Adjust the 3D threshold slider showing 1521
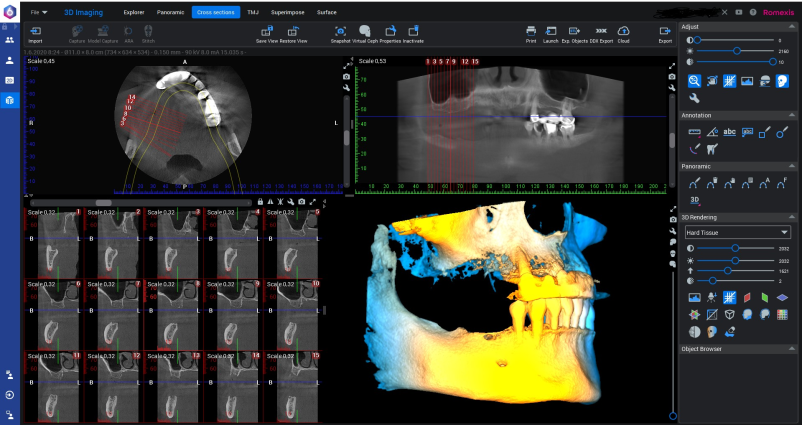The height and width of the screenshot is (425, 802). click(x=735, y=271)
